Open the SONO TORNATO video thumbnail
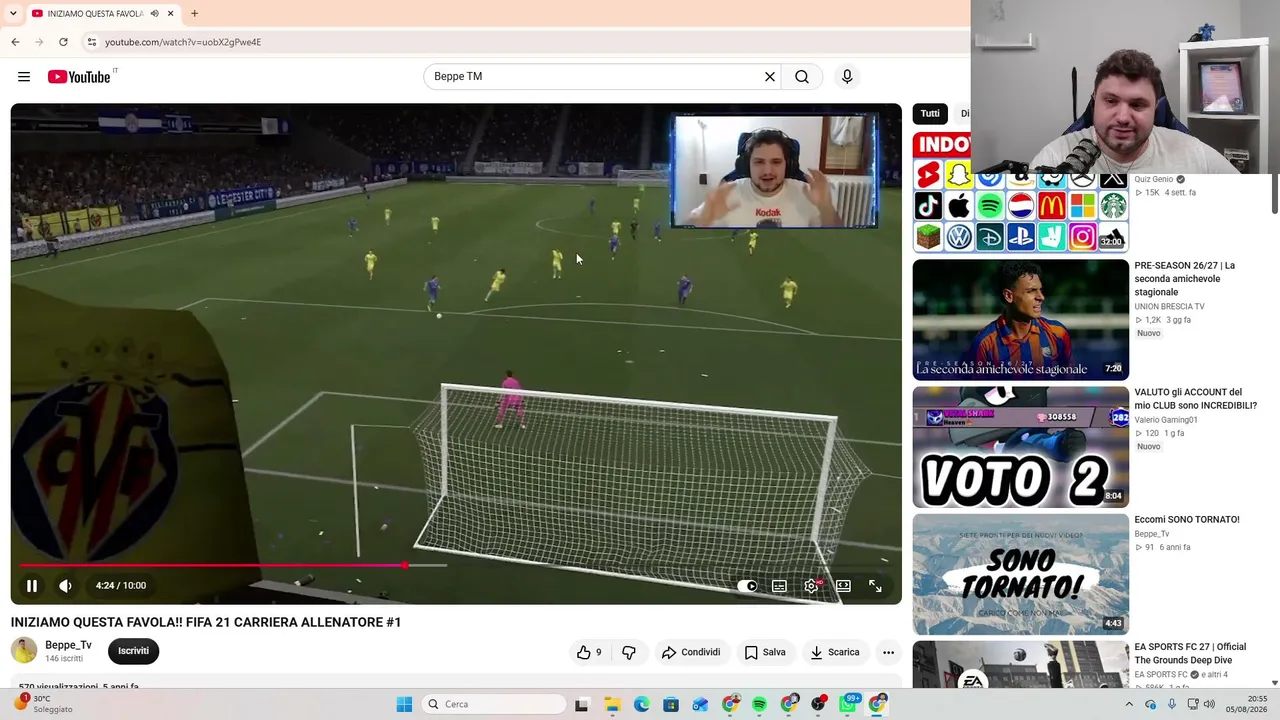Viewport: 1280px width, 720px height. [x=1020, y=574]
